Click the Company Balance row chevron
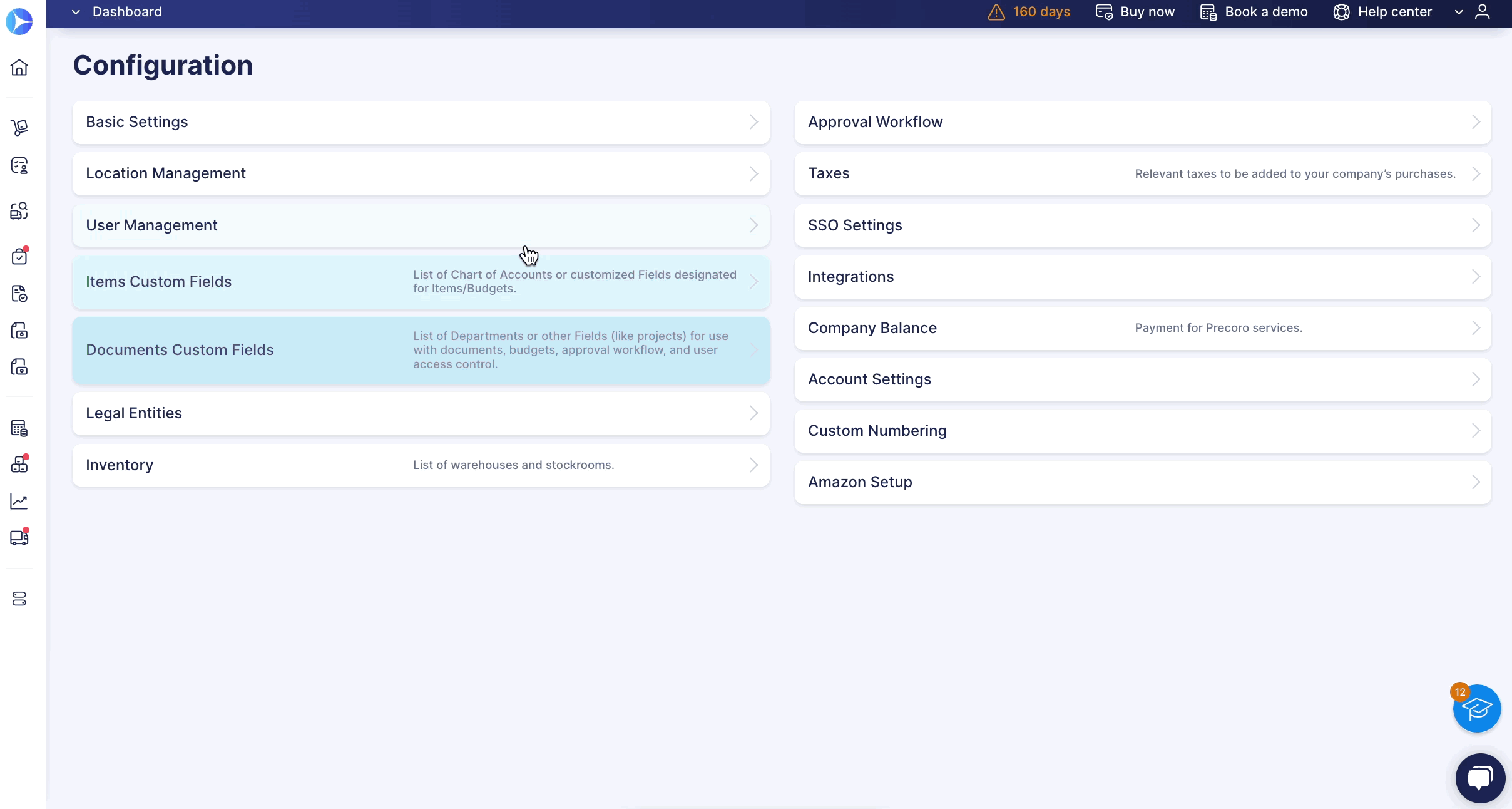Viewport: 1512px width, 809px height. [1476, 328]
